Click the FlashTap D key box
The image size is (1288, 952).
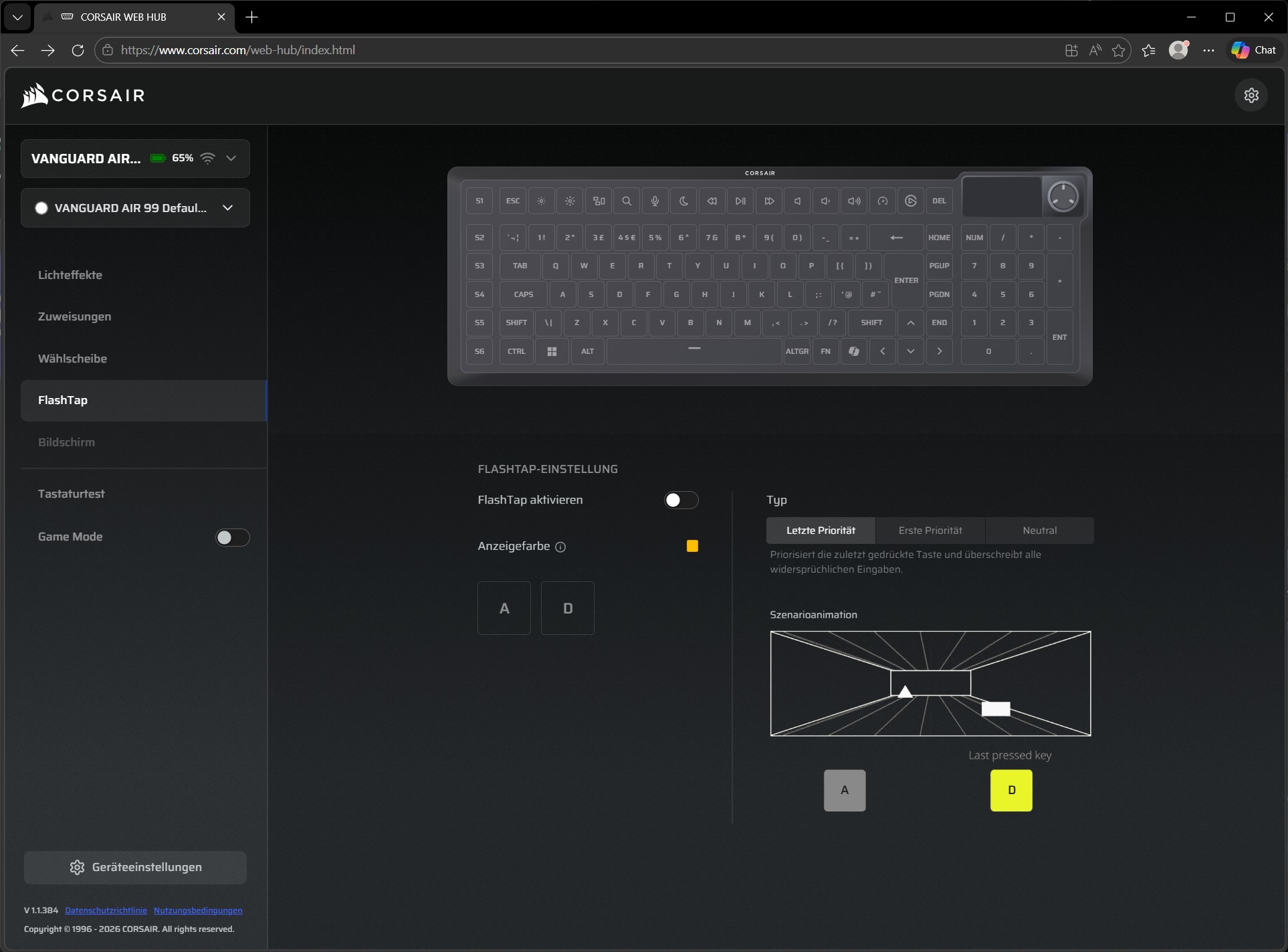(567, 608)
